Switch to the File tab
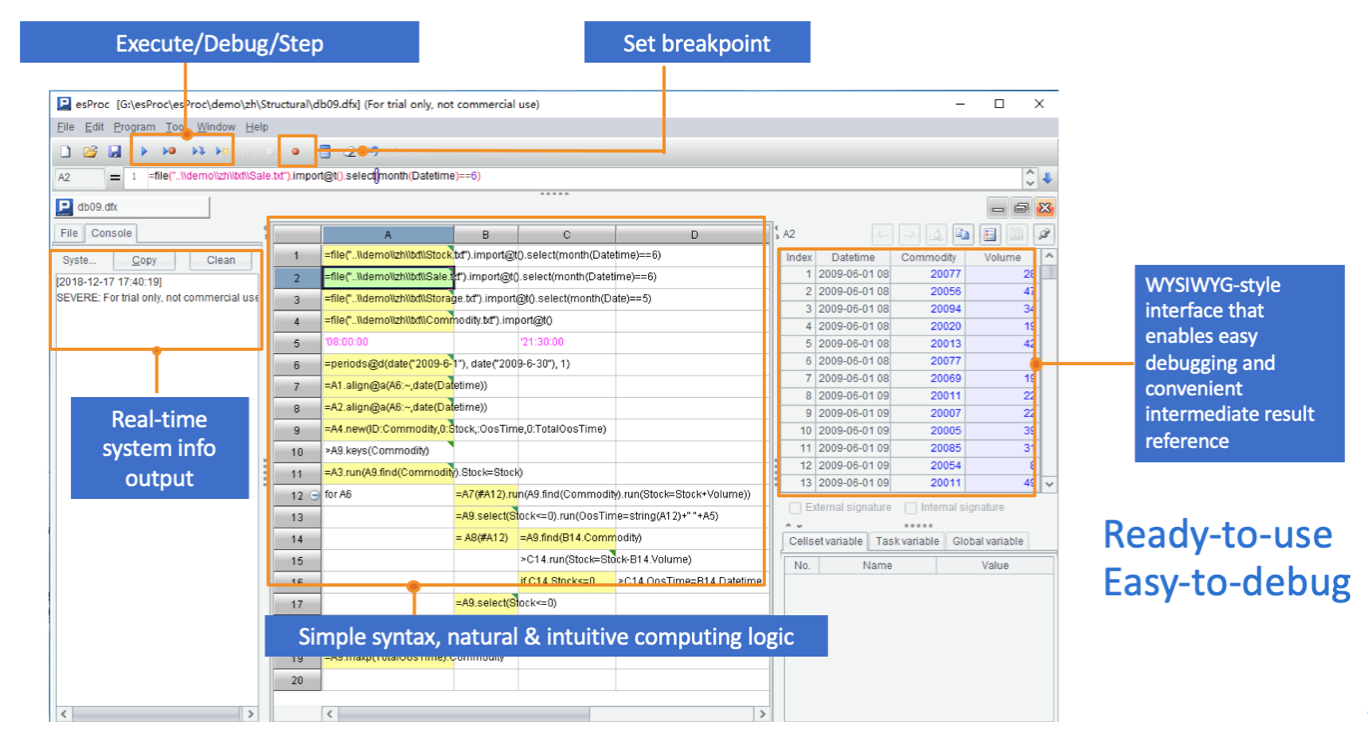1368x746 pixels. click(x=69, y=233)
